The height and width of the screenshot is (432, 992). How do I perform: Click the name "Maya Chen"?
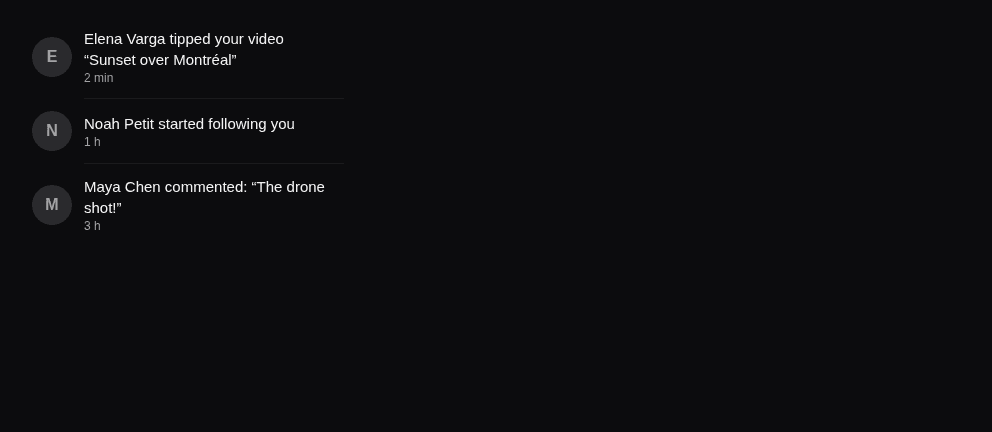tap(122, 187)
